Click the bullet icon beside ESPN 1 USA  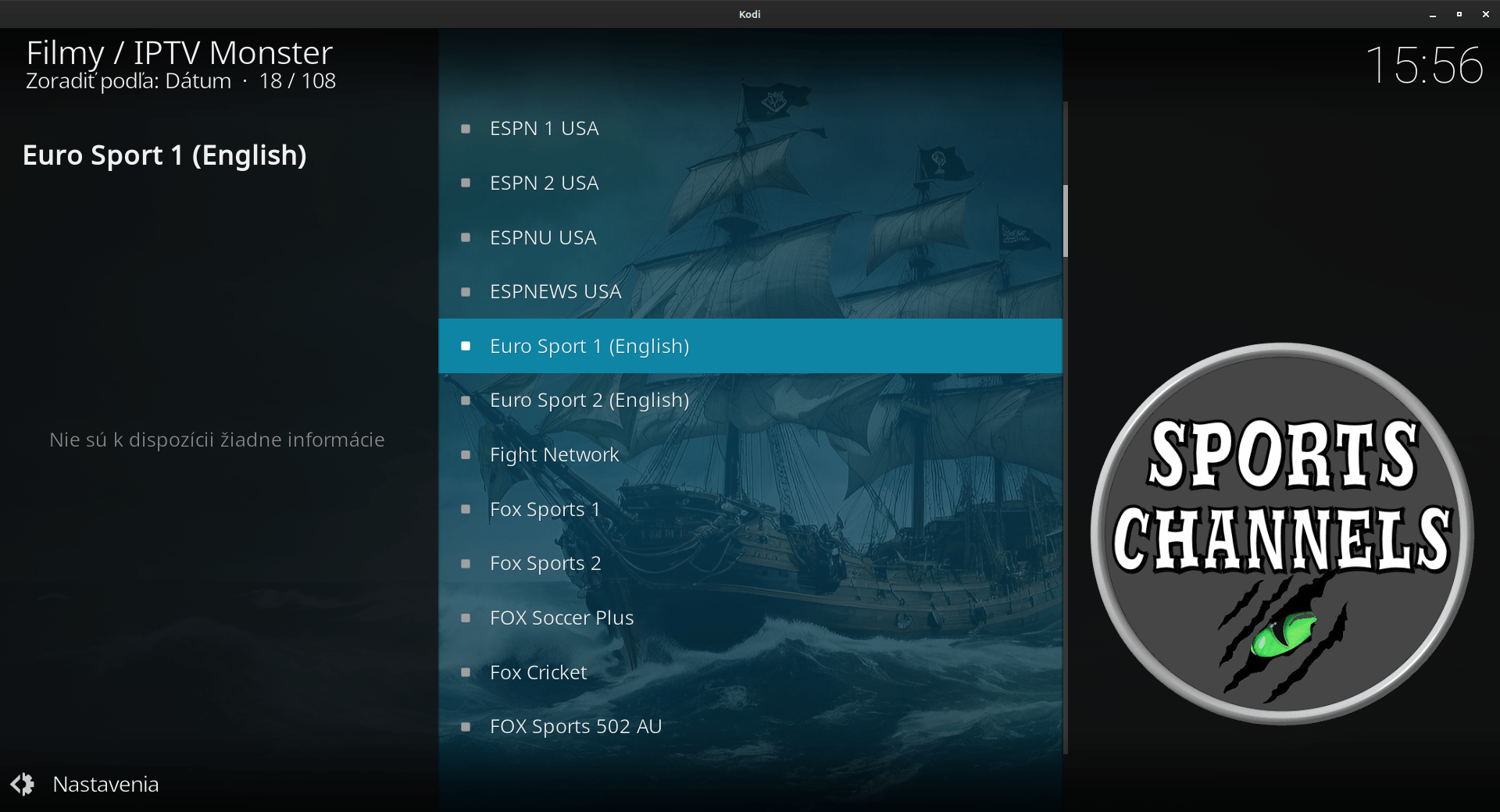click(466, 129)
